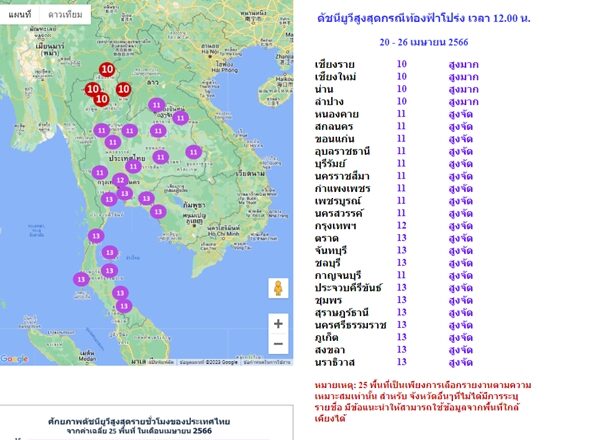Select the westernmost purple 13 marker
Image resolution: width=600 pixels, height=440 pixels.
pos(81,279)
